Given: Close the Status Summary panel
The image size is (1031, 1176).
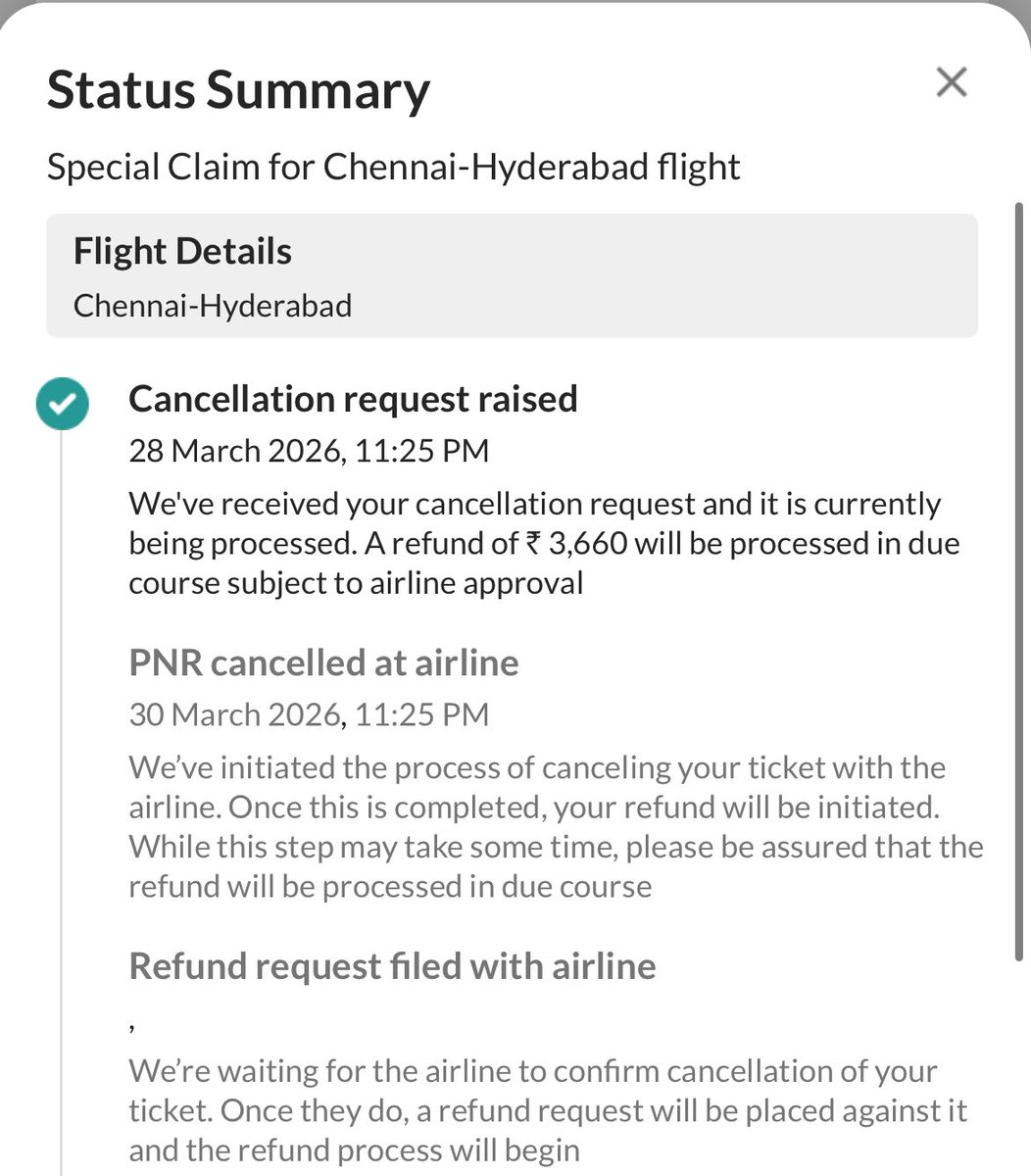Looking at the screenshot, I should click(952, 82).
